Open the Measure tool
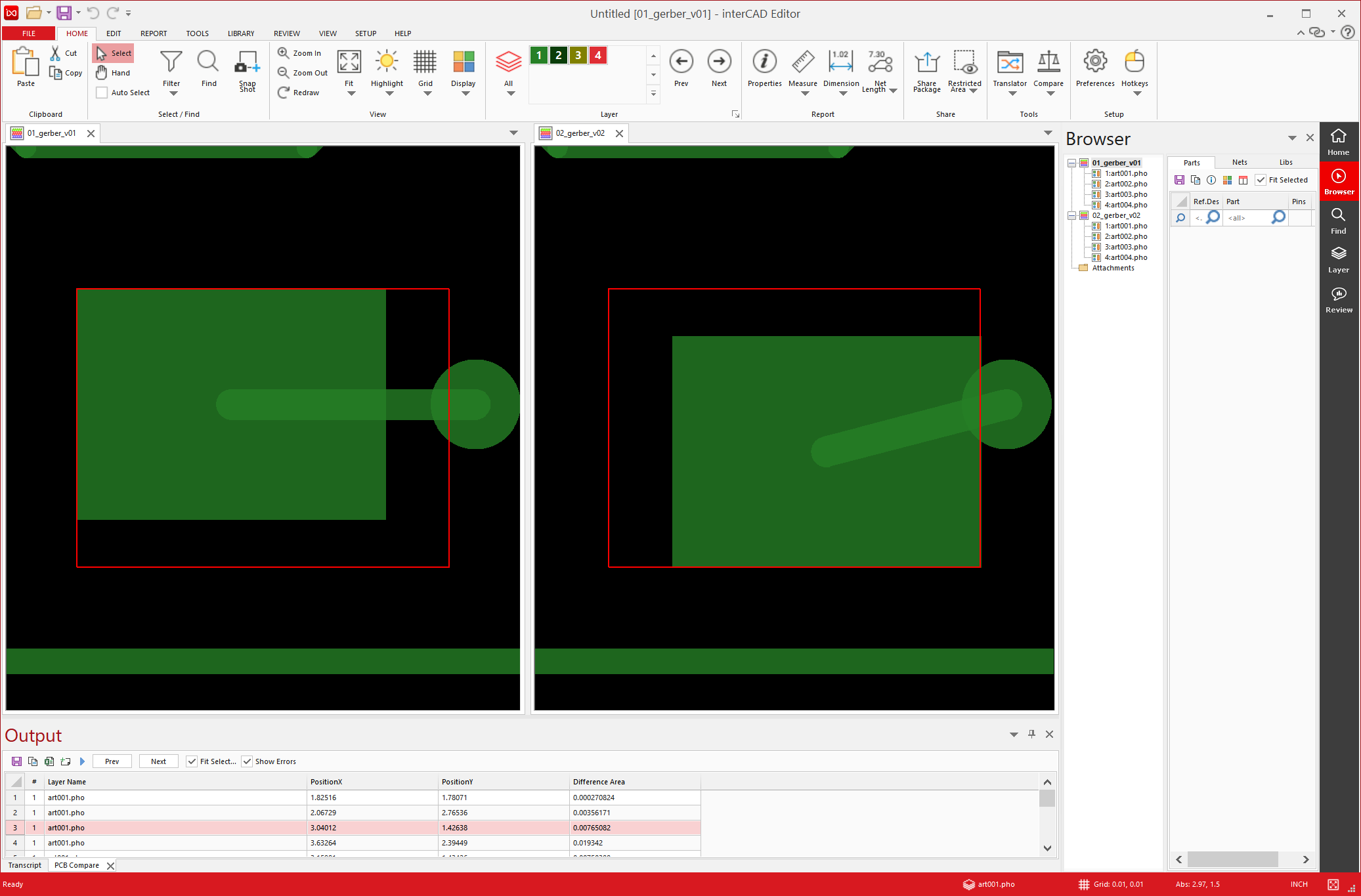Image resolution: width=1361 pixels, height=896 pixels. click(x=802, y=62)
